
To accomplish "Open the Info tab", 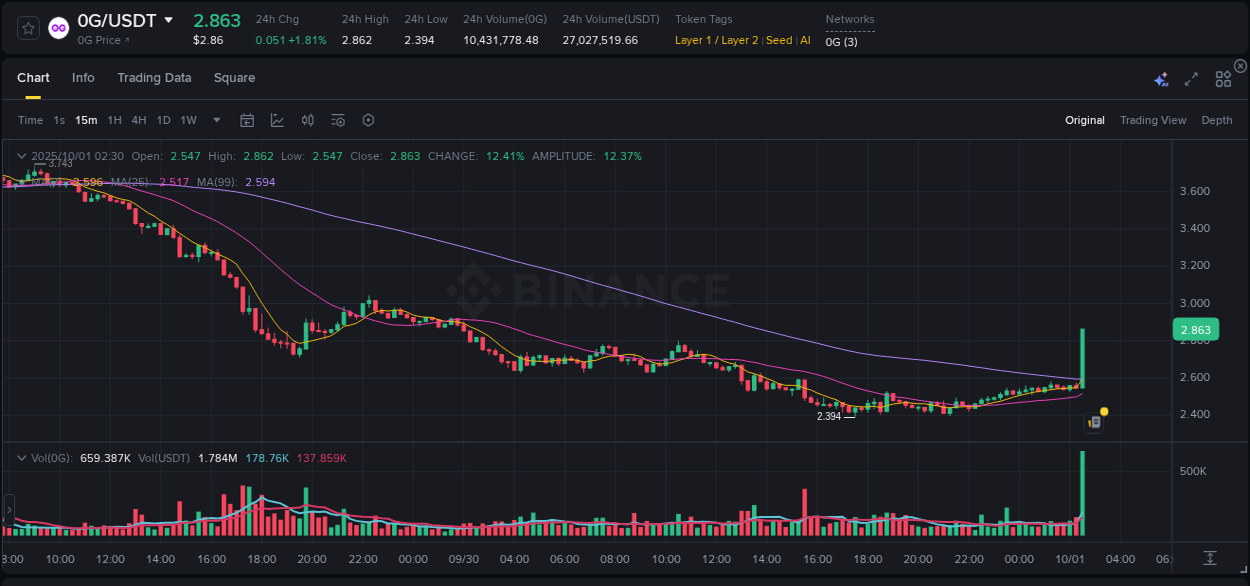I will pyautogui.click(x=83, y=77).
